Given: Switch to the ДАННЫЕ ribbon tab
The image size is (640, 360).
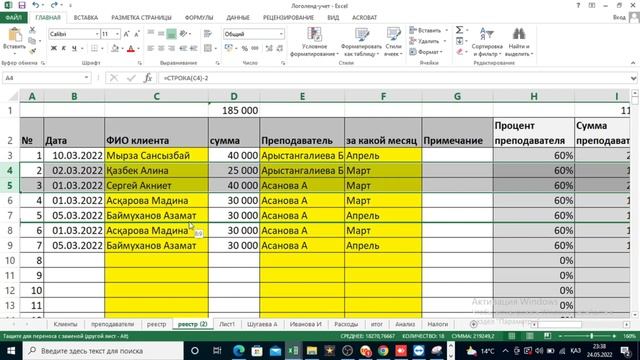Looking at the screenshot, I should click(x=238, y=18).
